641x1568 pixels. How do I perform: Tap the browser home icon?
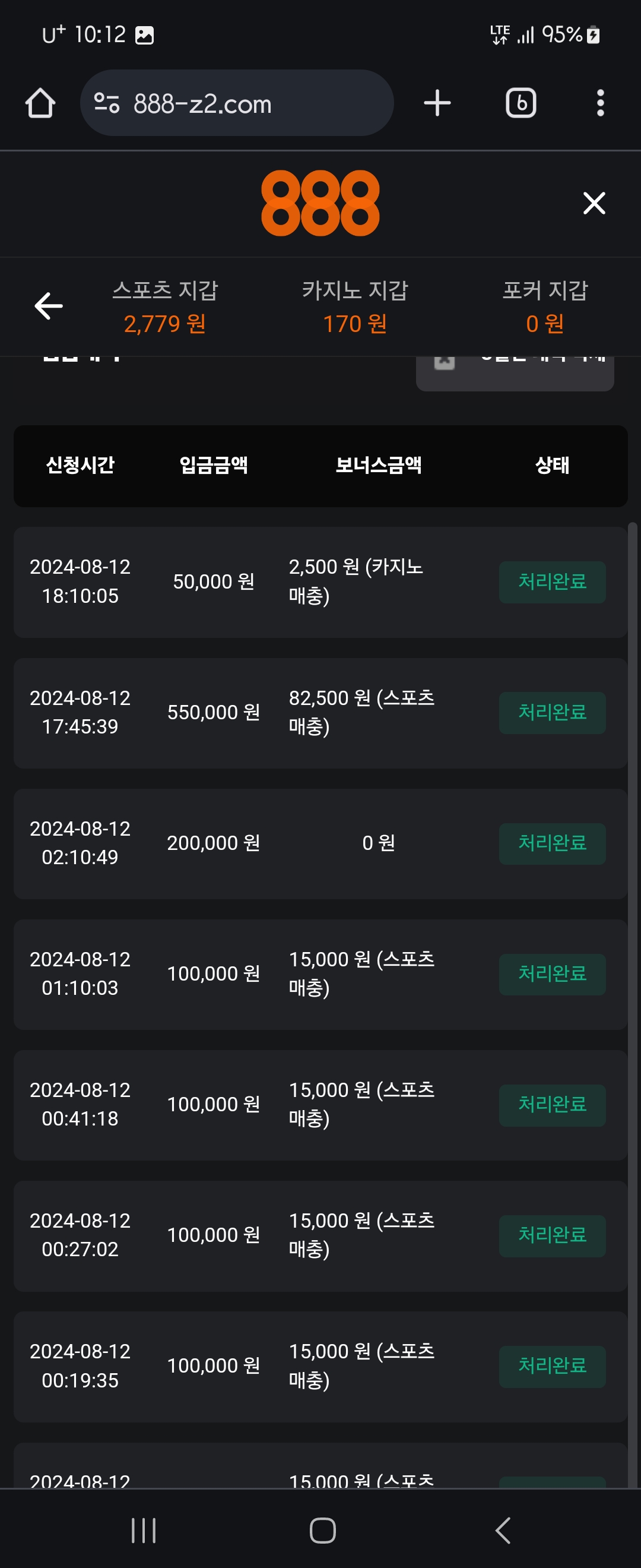click(x=40, y=103)
